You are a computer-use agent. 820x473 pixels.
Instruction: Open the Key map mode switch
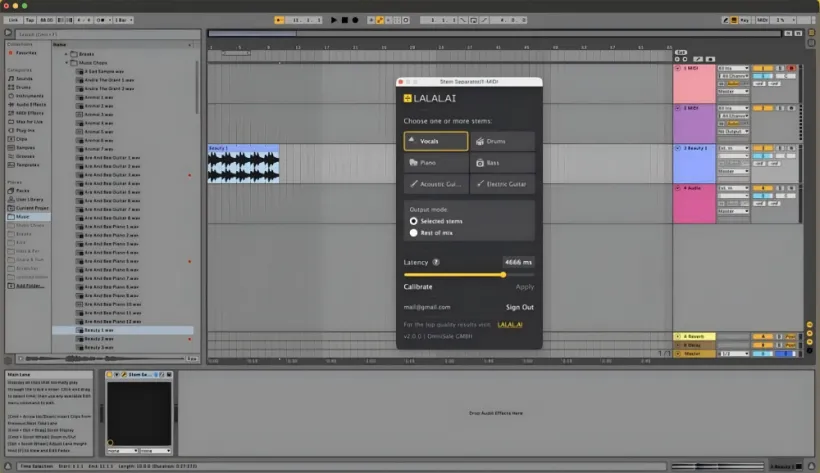[745, 20]
